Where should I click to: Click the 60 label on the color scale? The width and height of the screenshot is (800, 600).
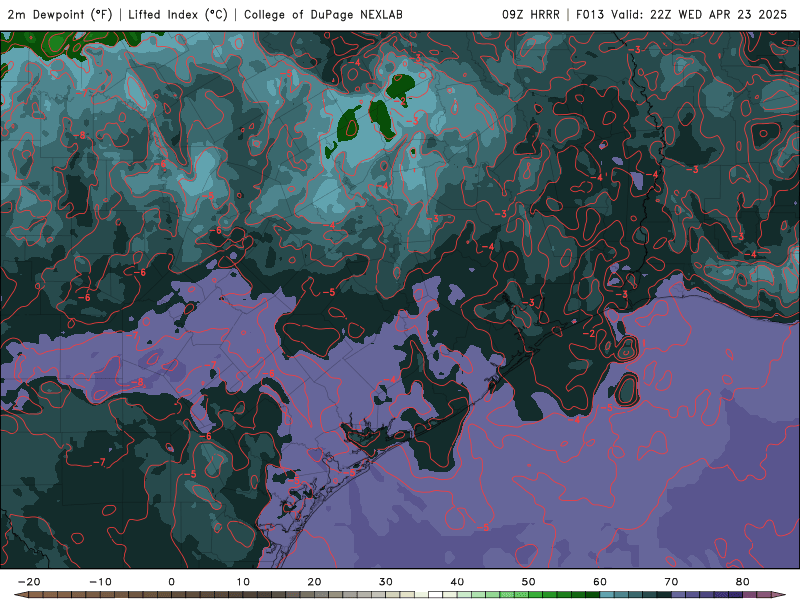point(600,582)
